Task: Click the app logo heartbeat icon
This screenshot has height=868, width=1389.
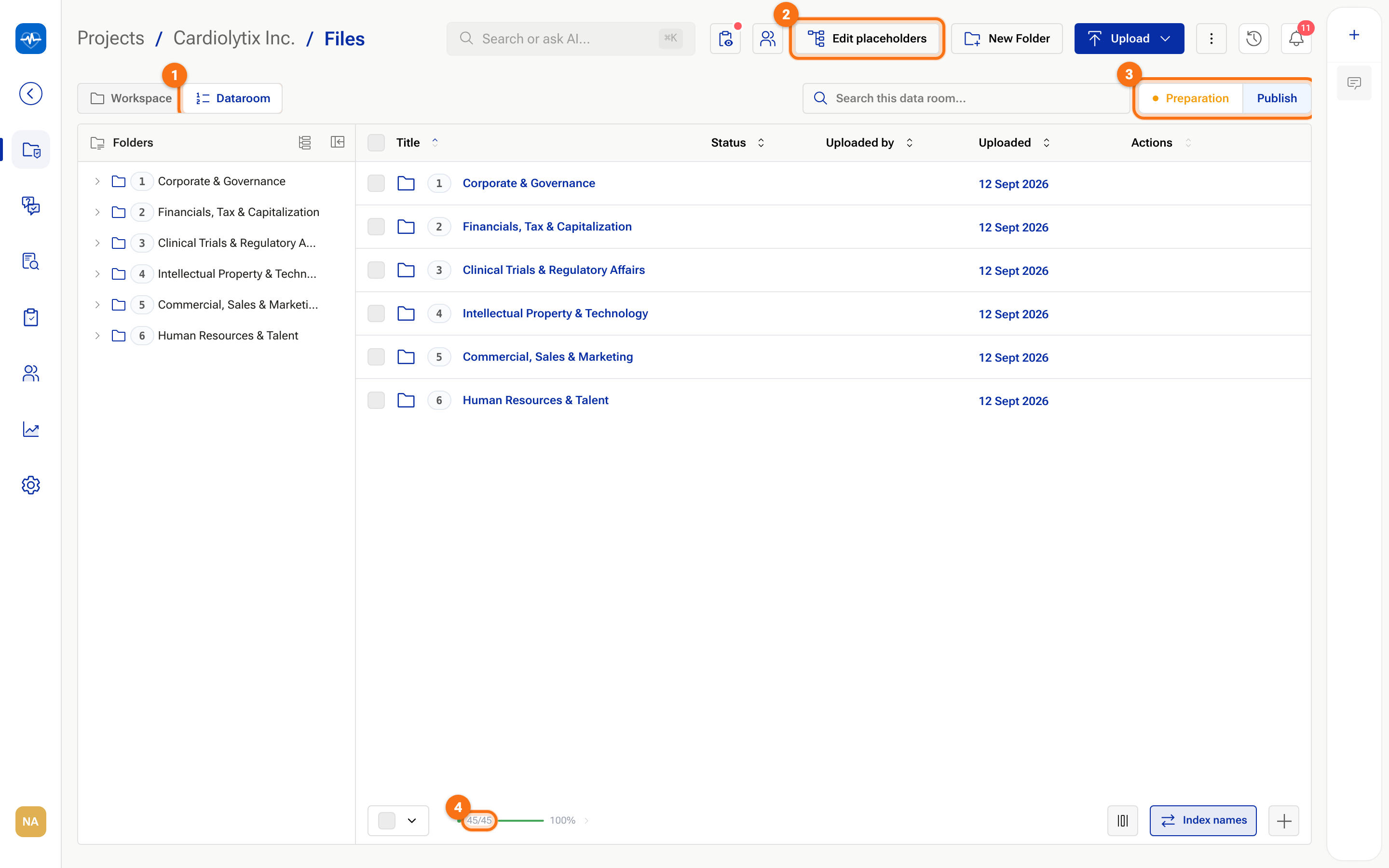Action: [x=30, y=39]
